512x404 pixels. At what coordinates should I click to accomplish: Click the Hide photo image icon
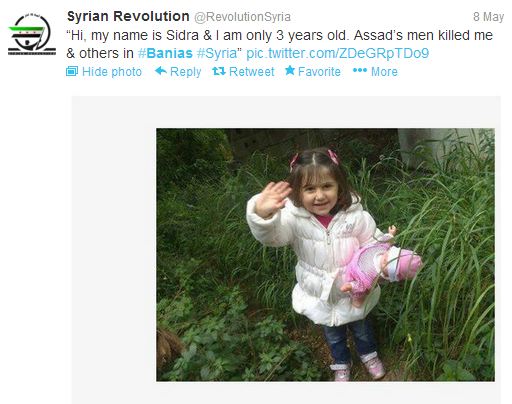tap(72, 71)
